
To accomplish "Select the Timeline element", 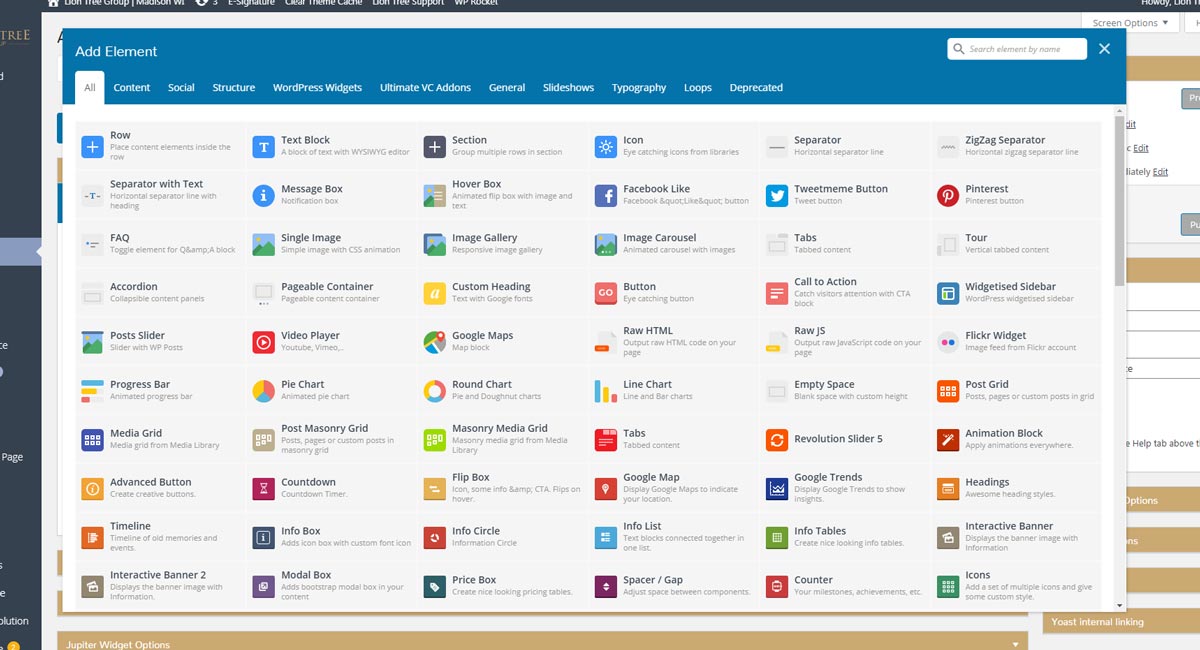I will (159, 537).
